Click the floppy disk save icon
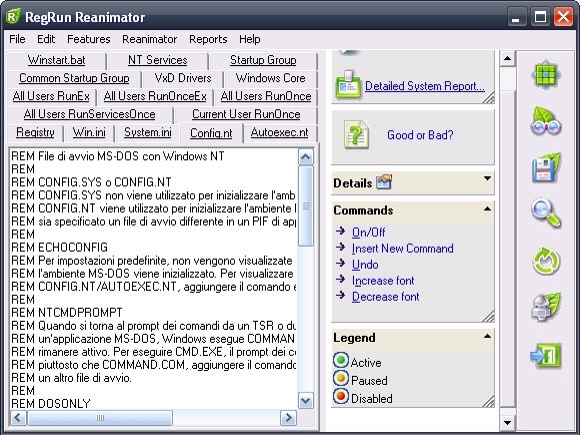This screenshot has height=435, width=580. (546, 168)
